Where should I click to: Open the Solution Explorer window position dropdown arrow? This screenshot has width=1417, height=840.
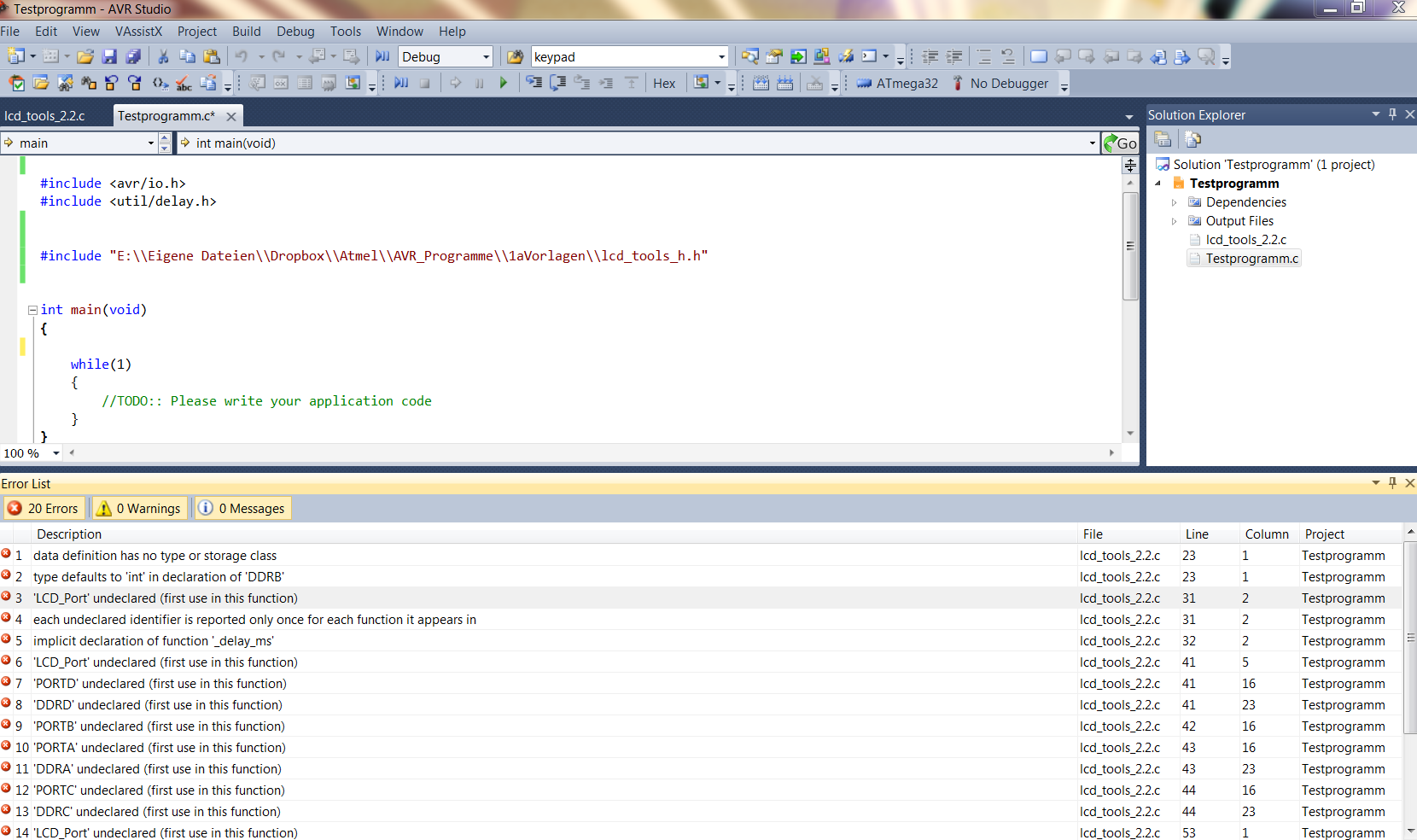click(x=1375, y=114)
